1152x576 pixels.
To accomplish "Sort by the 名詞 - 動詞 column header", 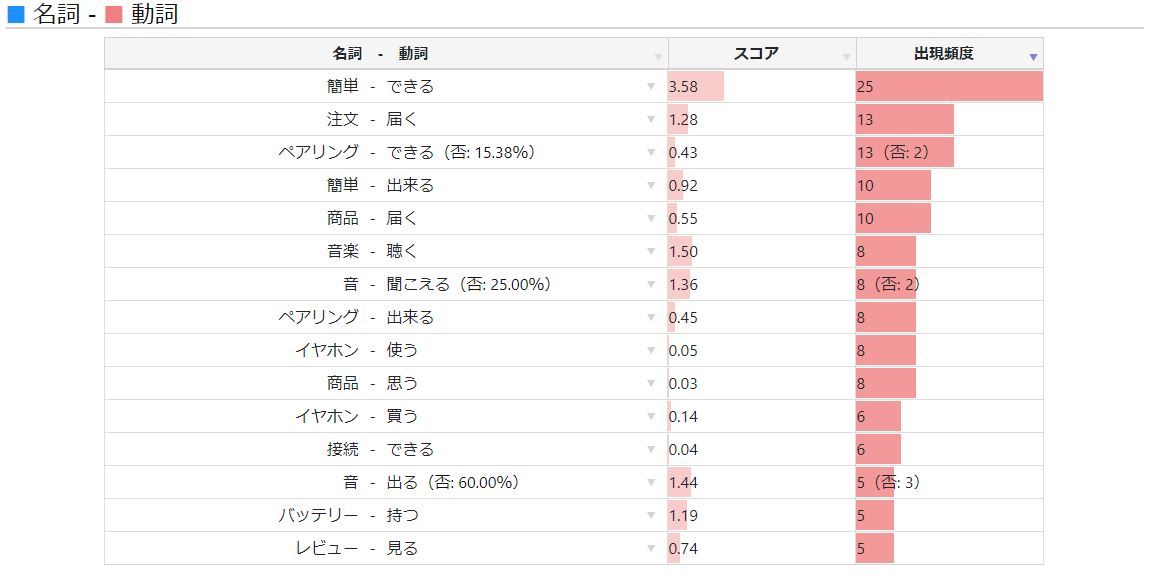I will [x=380, y=54].
